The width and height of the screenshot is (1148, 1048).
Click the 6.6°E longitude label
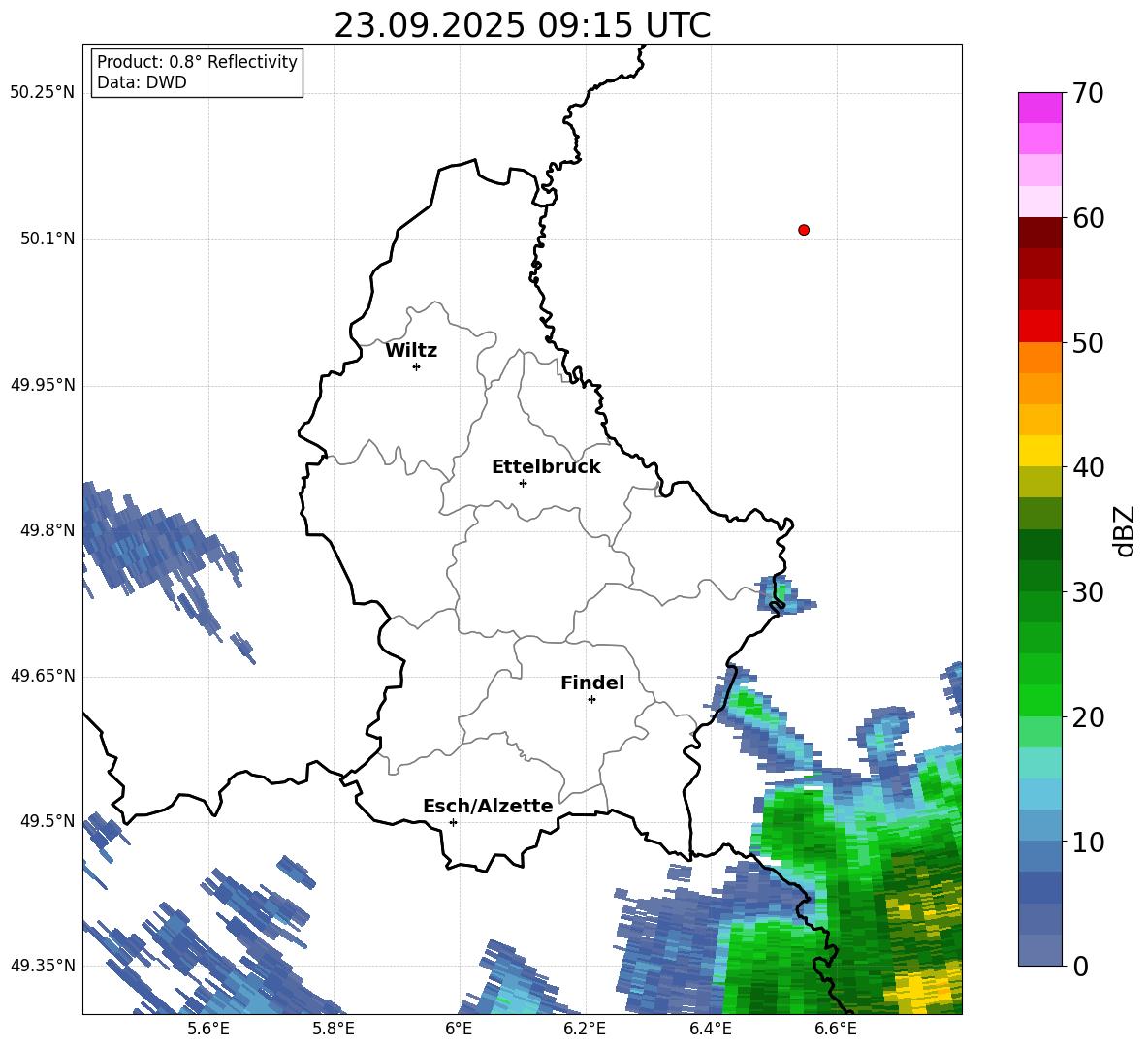point(836,1030)
